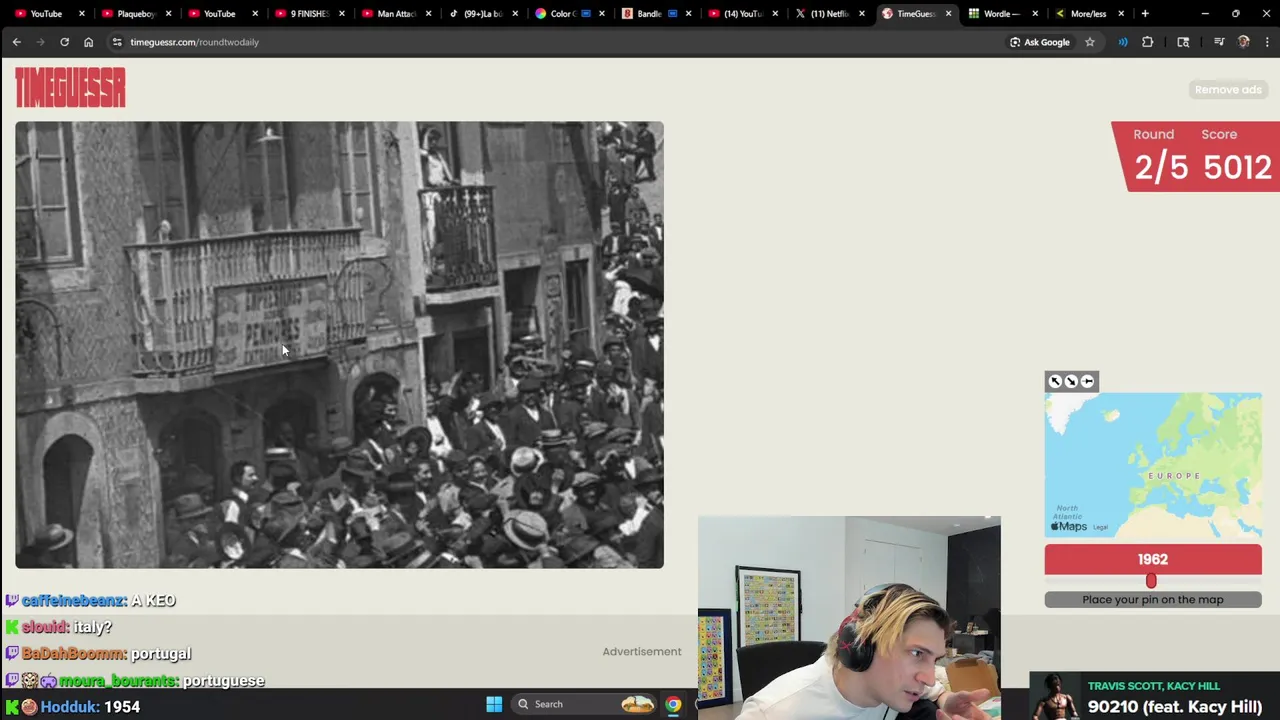Viewport: 1280px width, 720px height.
Task: Switch to the (99+) La TikTok tab
Action: [483, 14]
